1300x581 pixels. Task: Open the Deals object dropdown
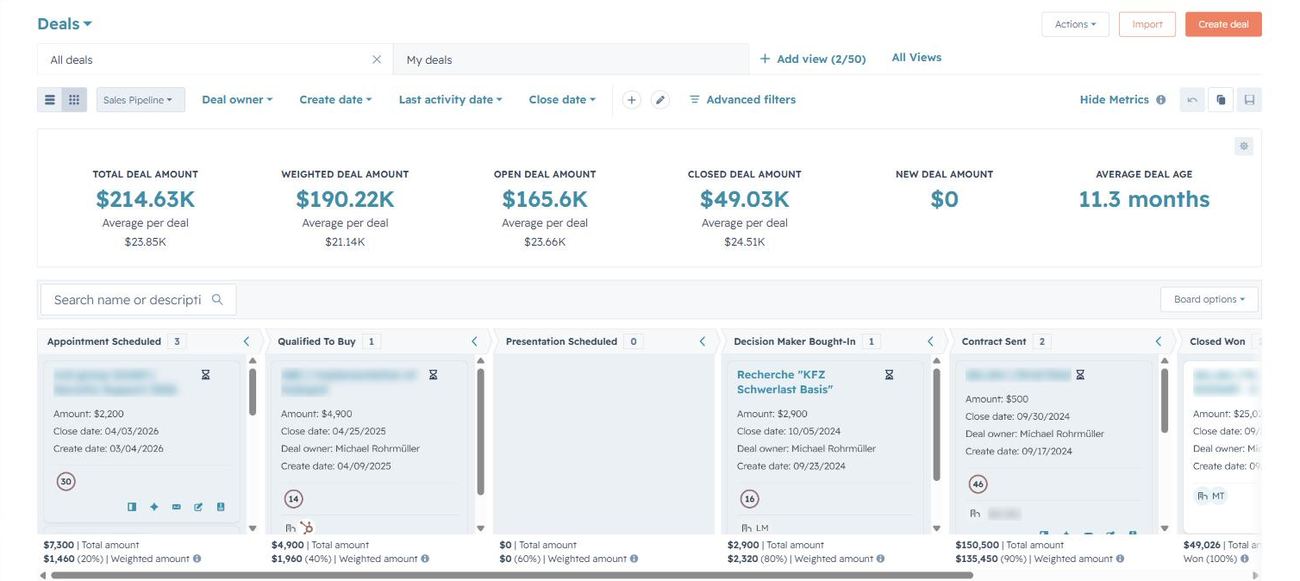click(65, 24)
